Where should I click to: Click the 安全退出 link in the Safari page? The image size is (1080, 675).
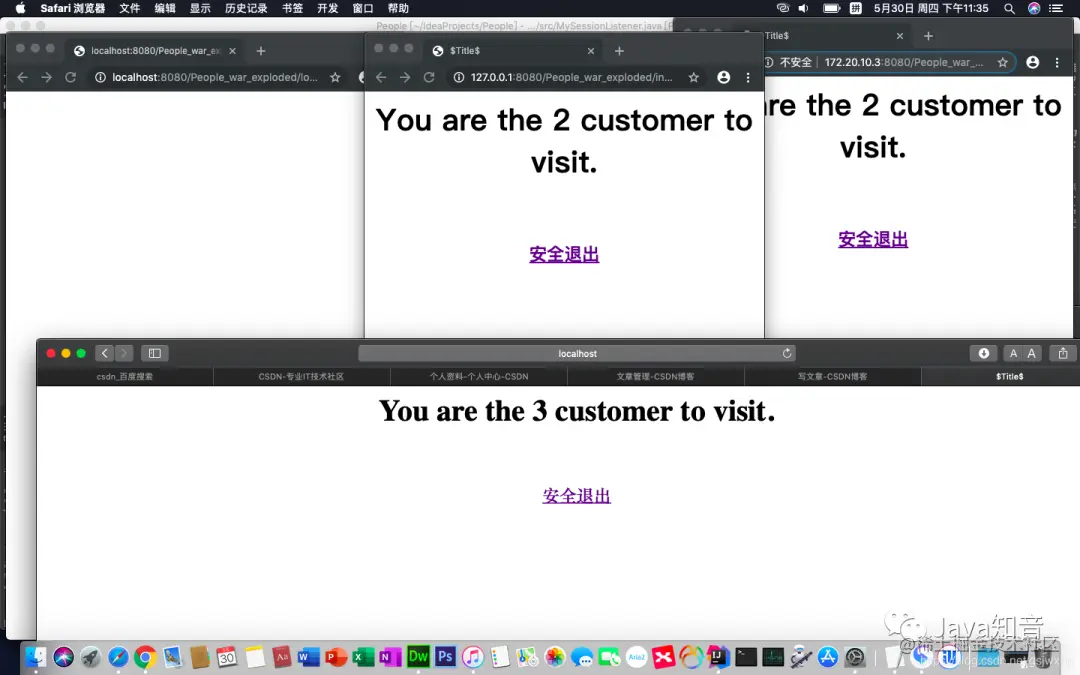577,496
